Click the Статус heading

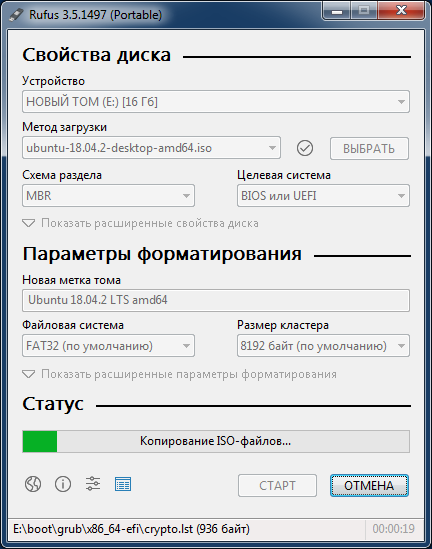[x=53, y=404]
